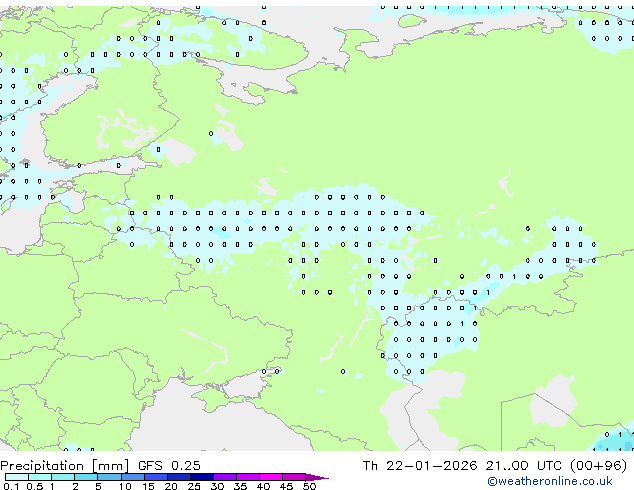The height and width of the screenshot is (490, 634).
Task: Pick the legend swatch between 40 and 45
Action: pos(271,477)
